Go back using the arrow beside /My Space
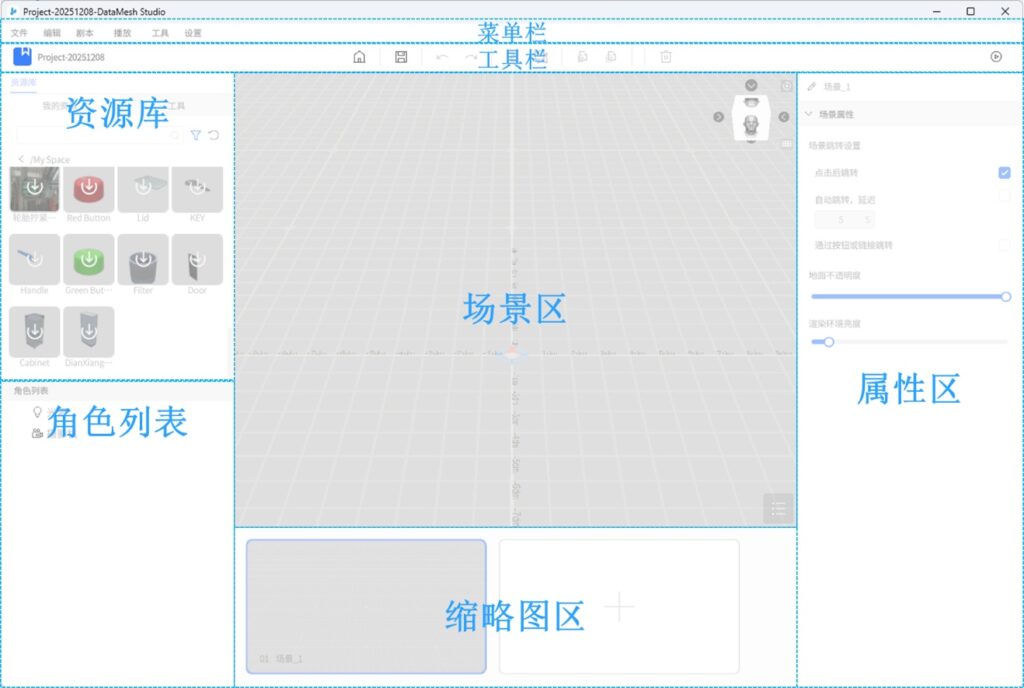Screen dimensions: 1024x688 click(x=21, y=160)
